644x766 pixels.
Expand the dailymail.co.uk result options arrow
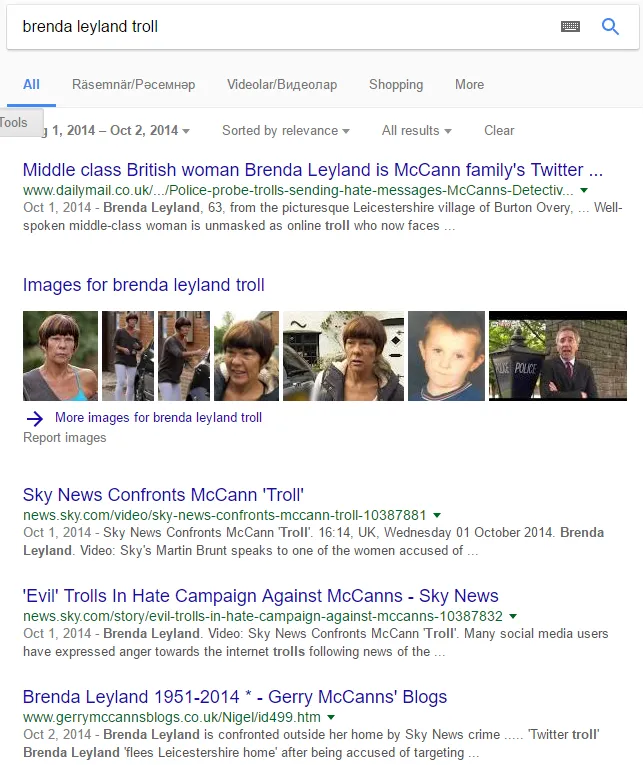[584, 190]
